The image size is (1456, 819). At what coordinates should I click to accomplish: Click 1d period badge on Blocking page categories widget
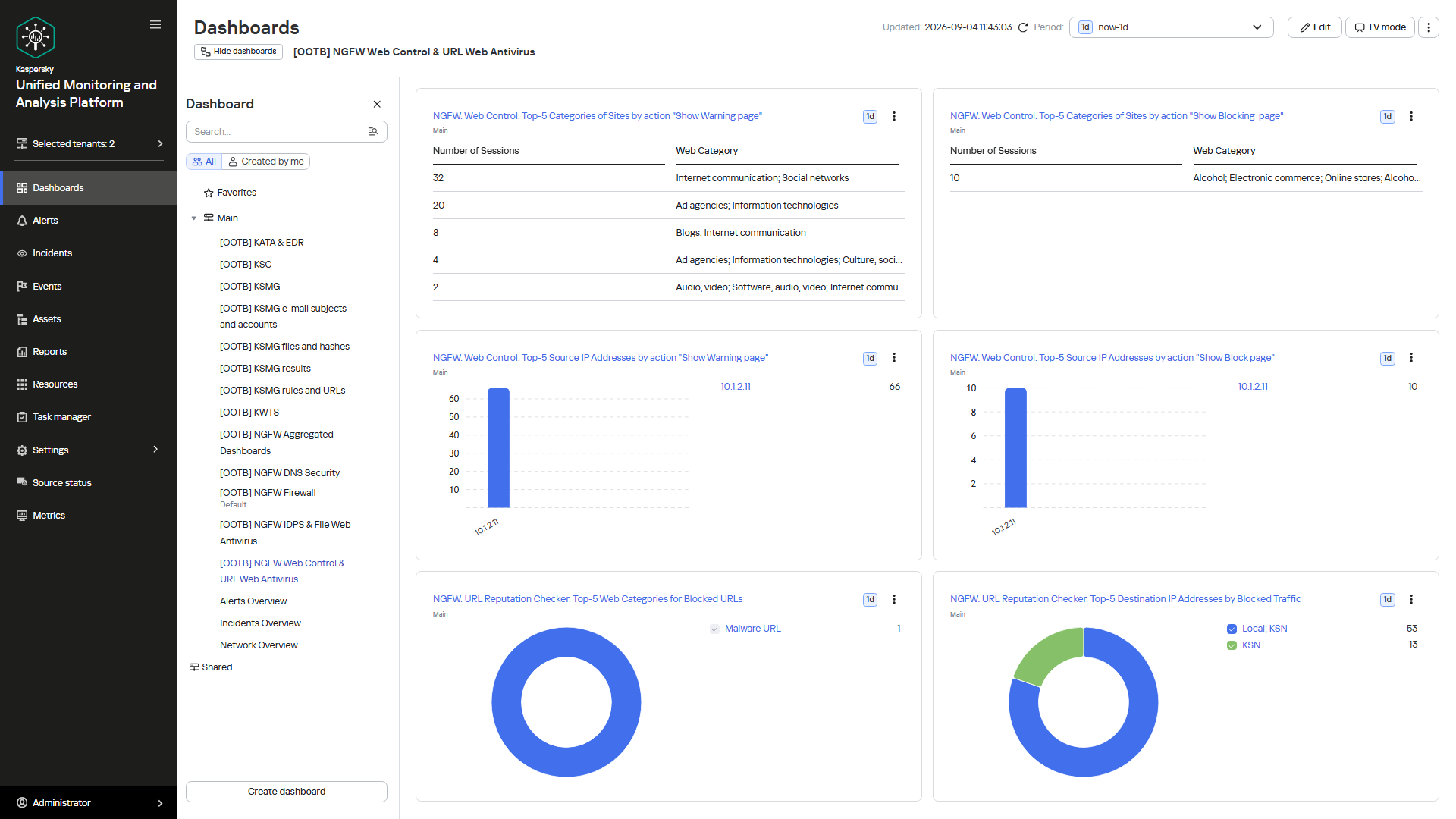[x=1387, y=117]
